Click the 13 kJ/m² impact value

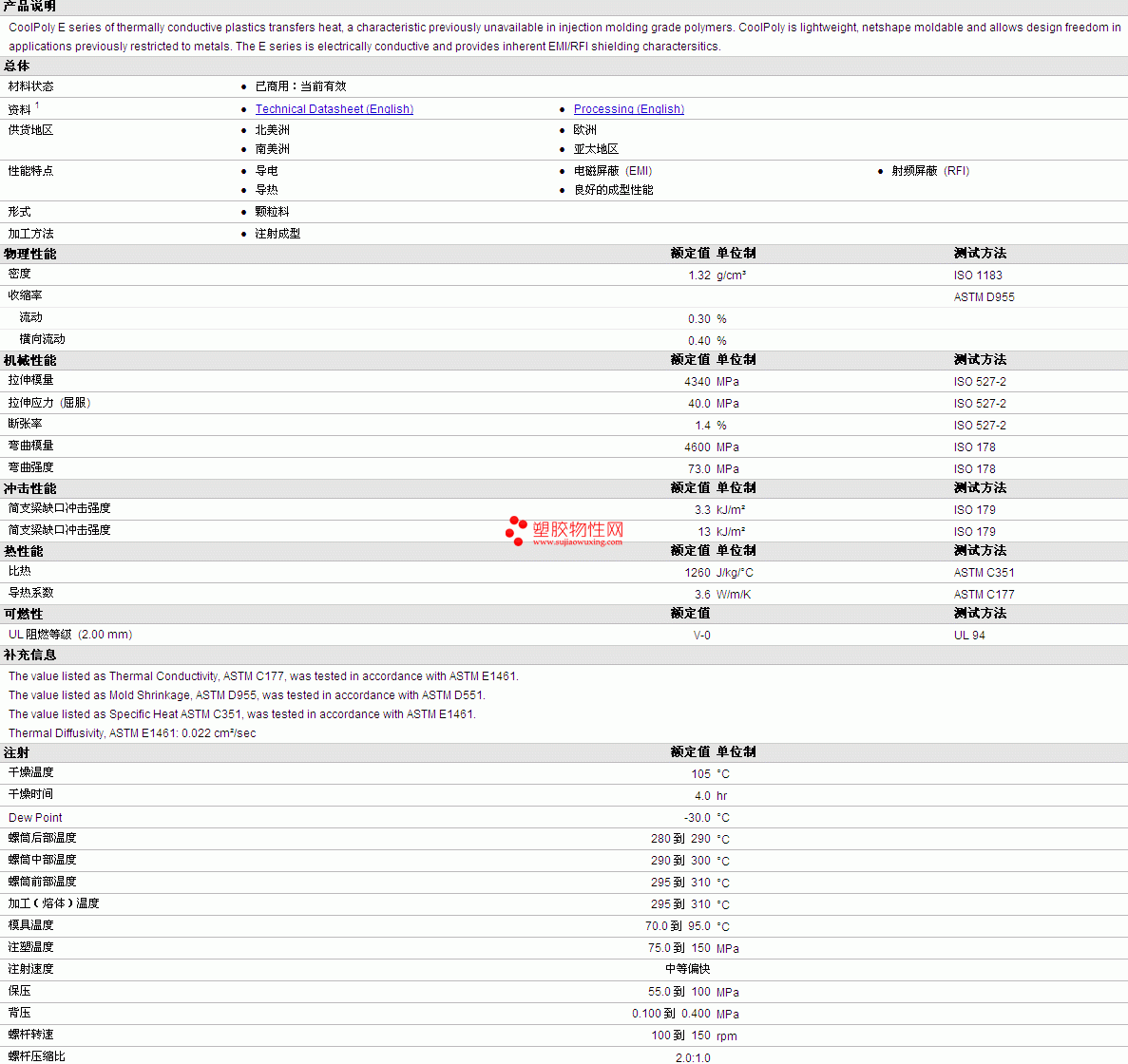[721, 532]
